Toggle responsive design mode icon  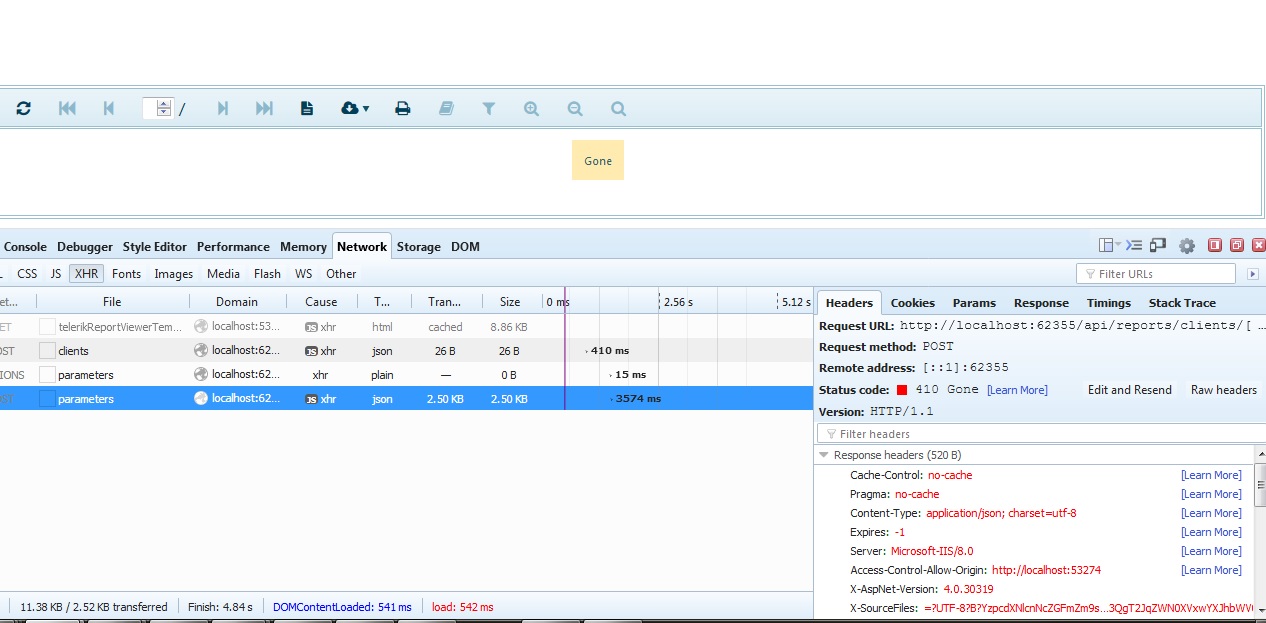1158,246
